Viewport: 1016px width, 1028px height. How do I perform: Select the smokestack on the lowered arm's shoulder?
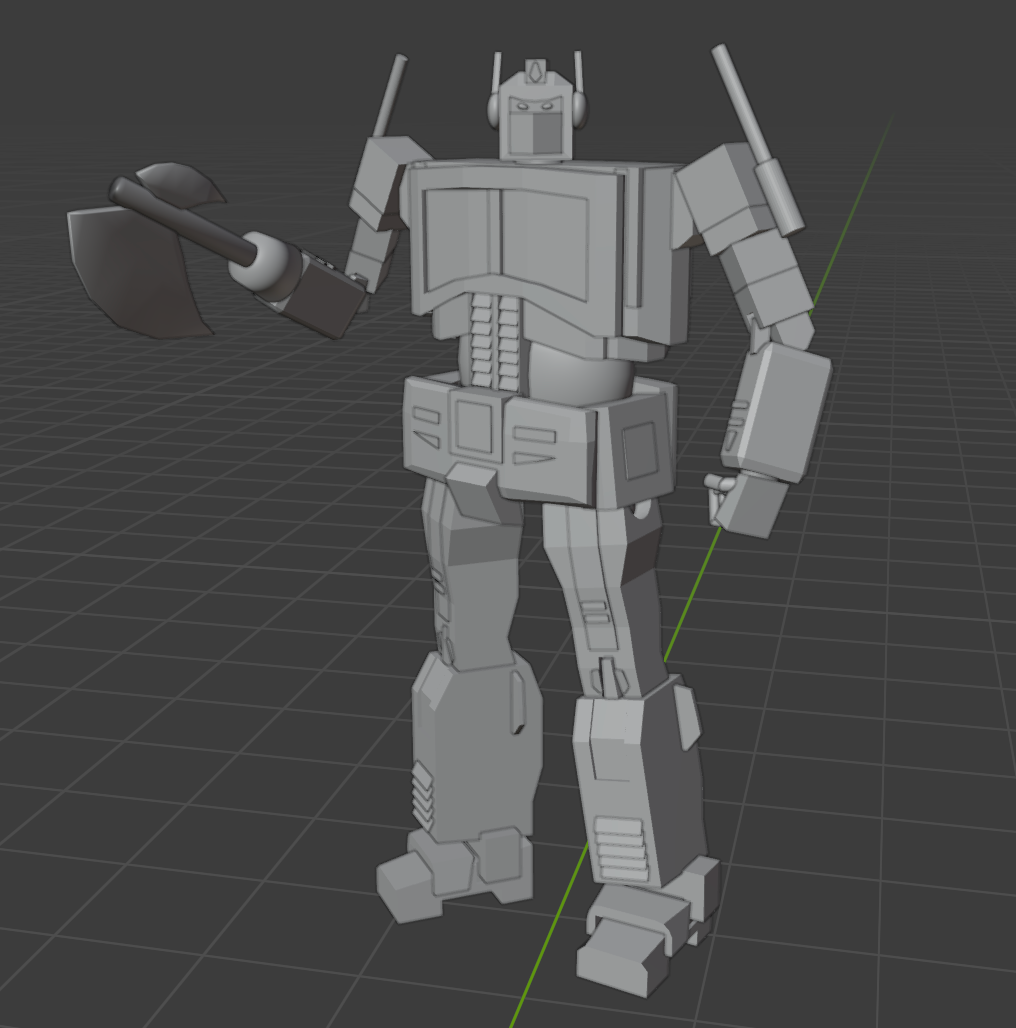(x=758, y=139)
